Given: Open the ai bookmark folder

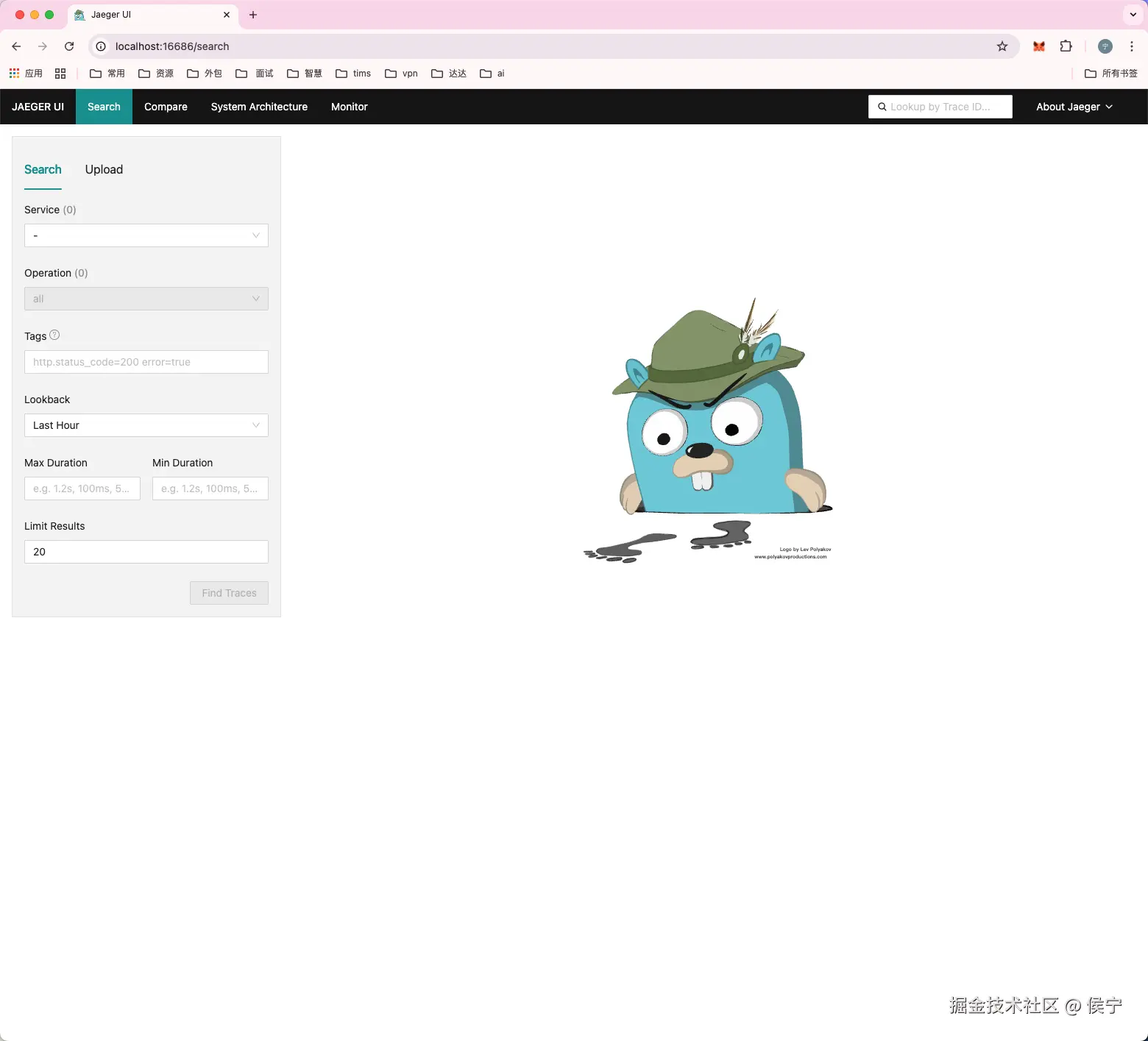Looking at the screenshot, I should (x=492, y=74).
